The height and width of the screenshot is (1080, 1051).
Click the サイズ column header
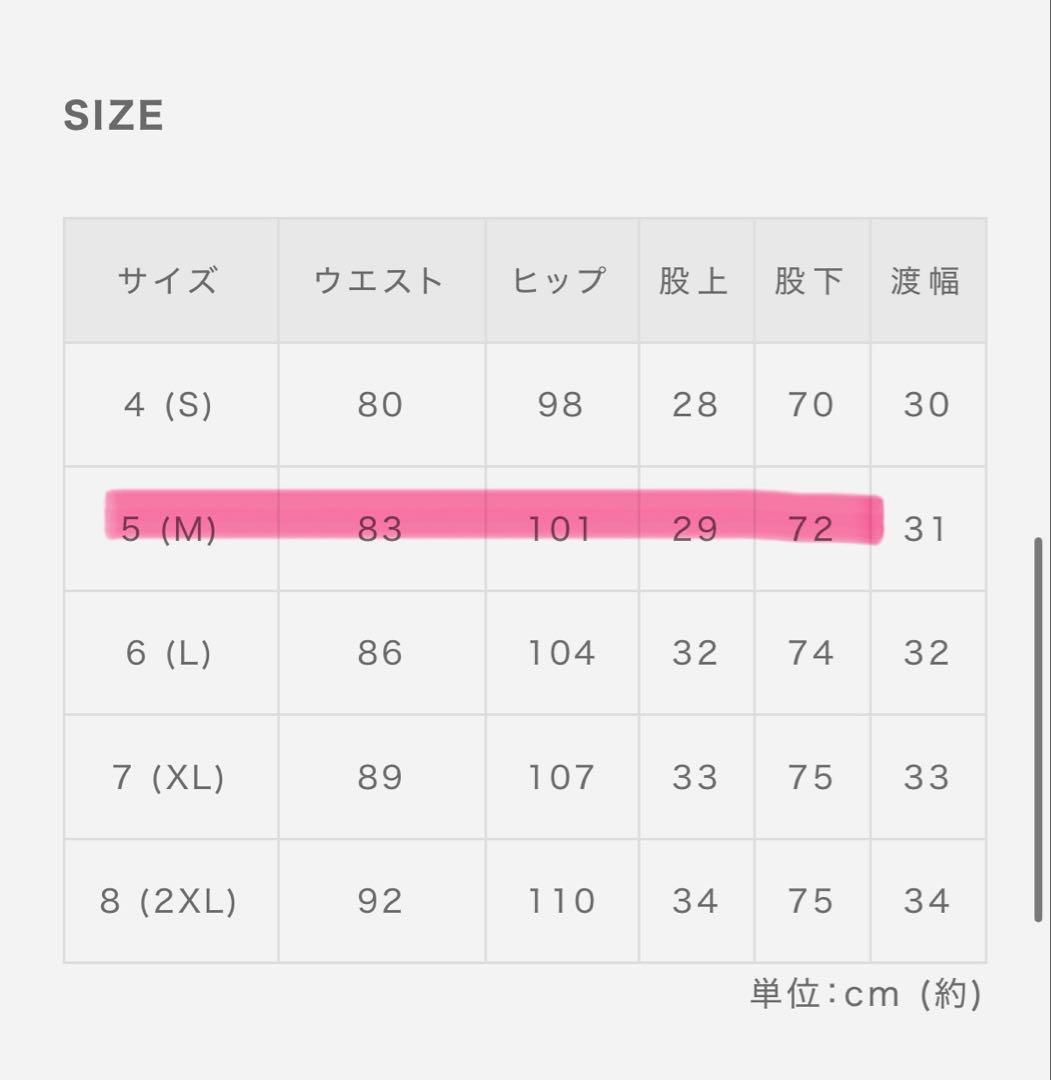click(168, 281)
